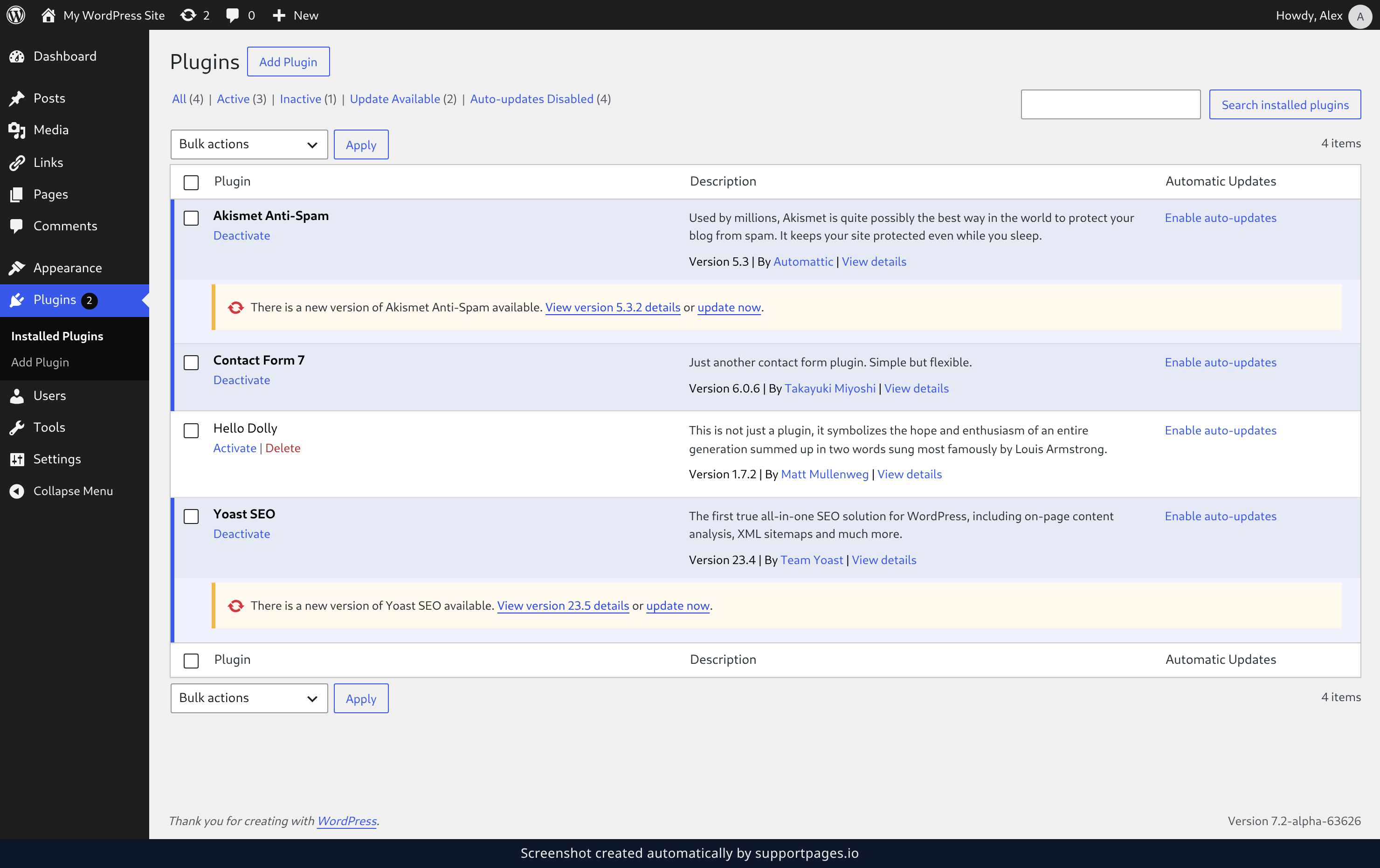
Task: Click the plus New icon in admin bar
Action: [278, 15]
